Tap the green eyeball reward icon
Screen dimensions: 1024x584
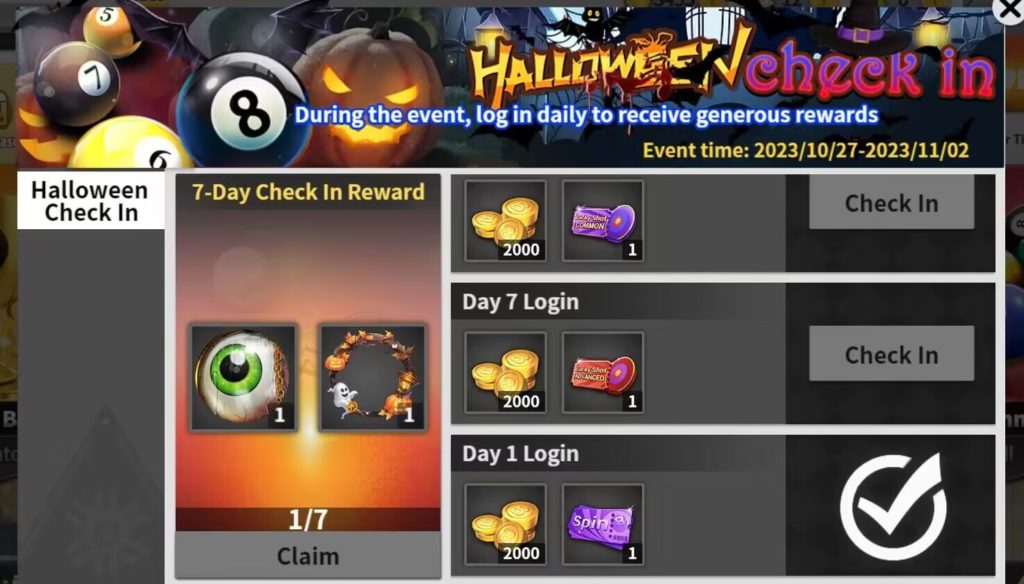pyautogui.click(x=243, y=378)
